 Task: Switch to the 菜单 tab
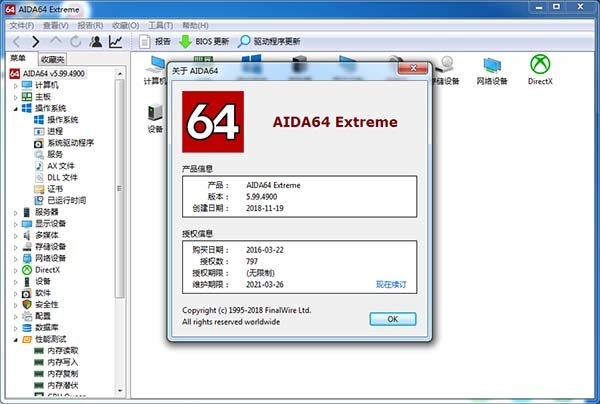coord(18,58)
